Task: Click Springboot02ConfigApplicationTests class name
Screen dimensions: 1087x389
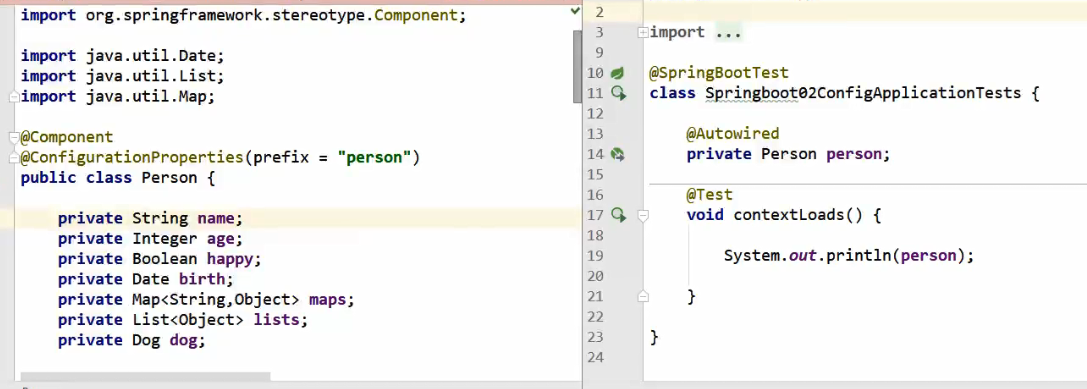Action: (x=863, y=93)
